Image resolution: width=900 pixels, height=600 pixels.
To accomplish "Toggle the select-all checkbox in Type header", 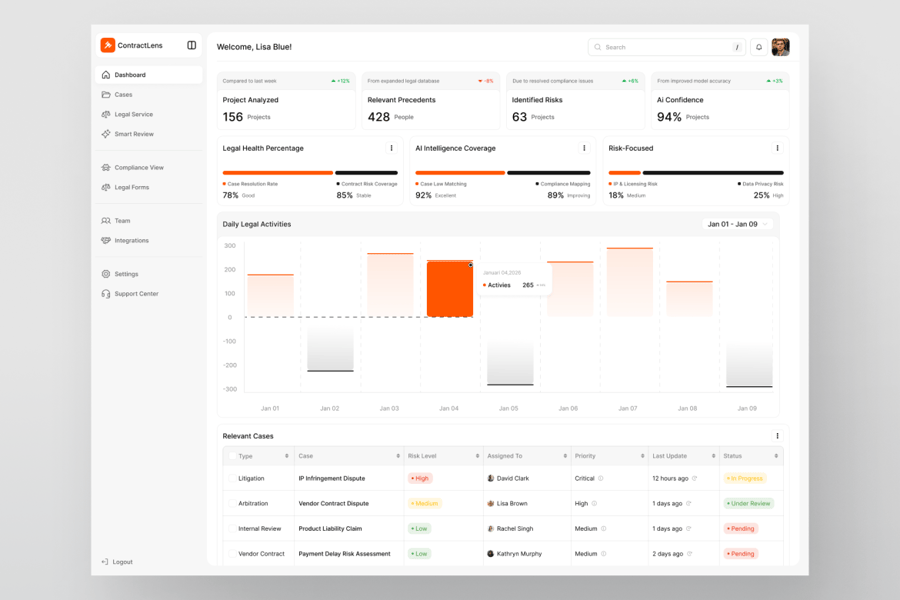I will tap(232, 456).
